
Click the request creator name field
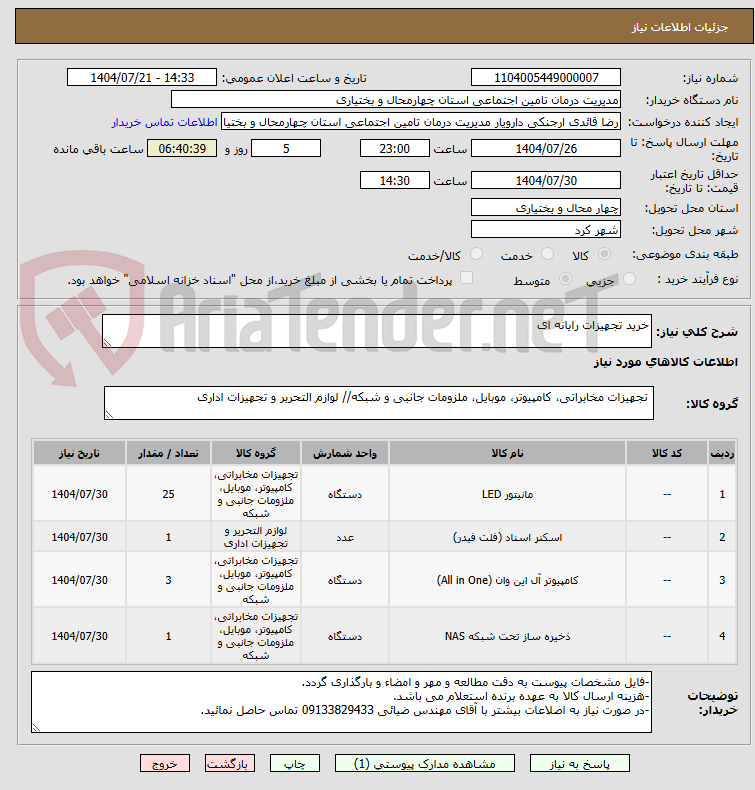coord(421,122)
